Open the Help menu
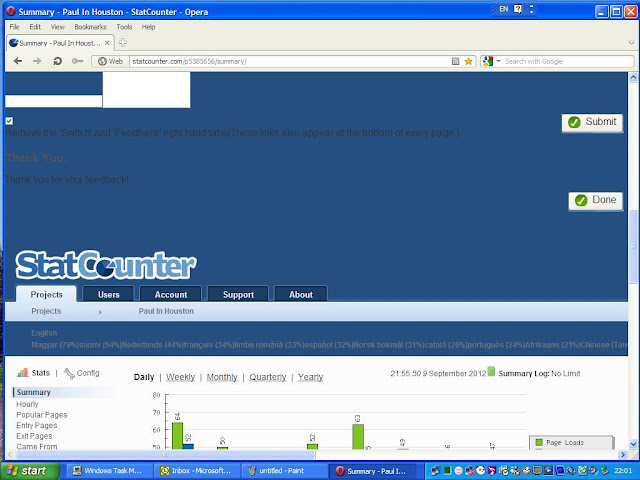 tap(148, 27)
